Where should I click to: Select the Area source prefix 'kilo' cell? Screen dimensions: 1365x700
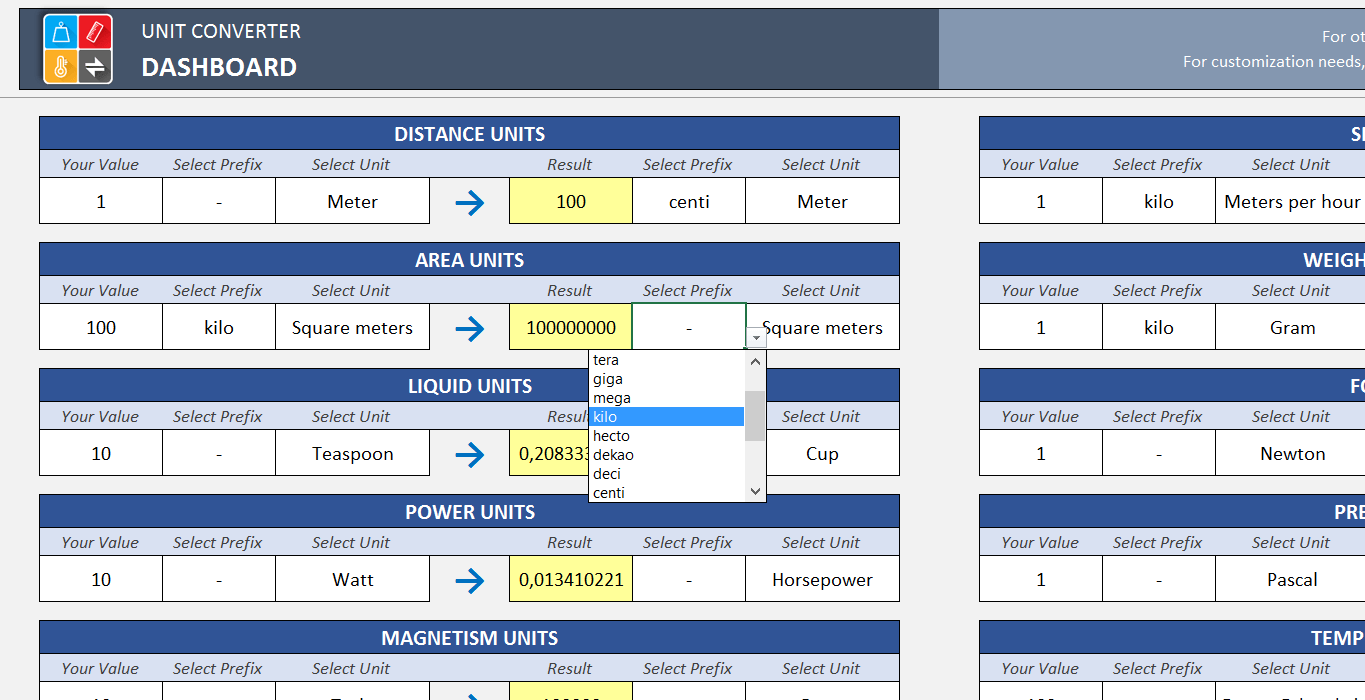[x=219, y=327]
